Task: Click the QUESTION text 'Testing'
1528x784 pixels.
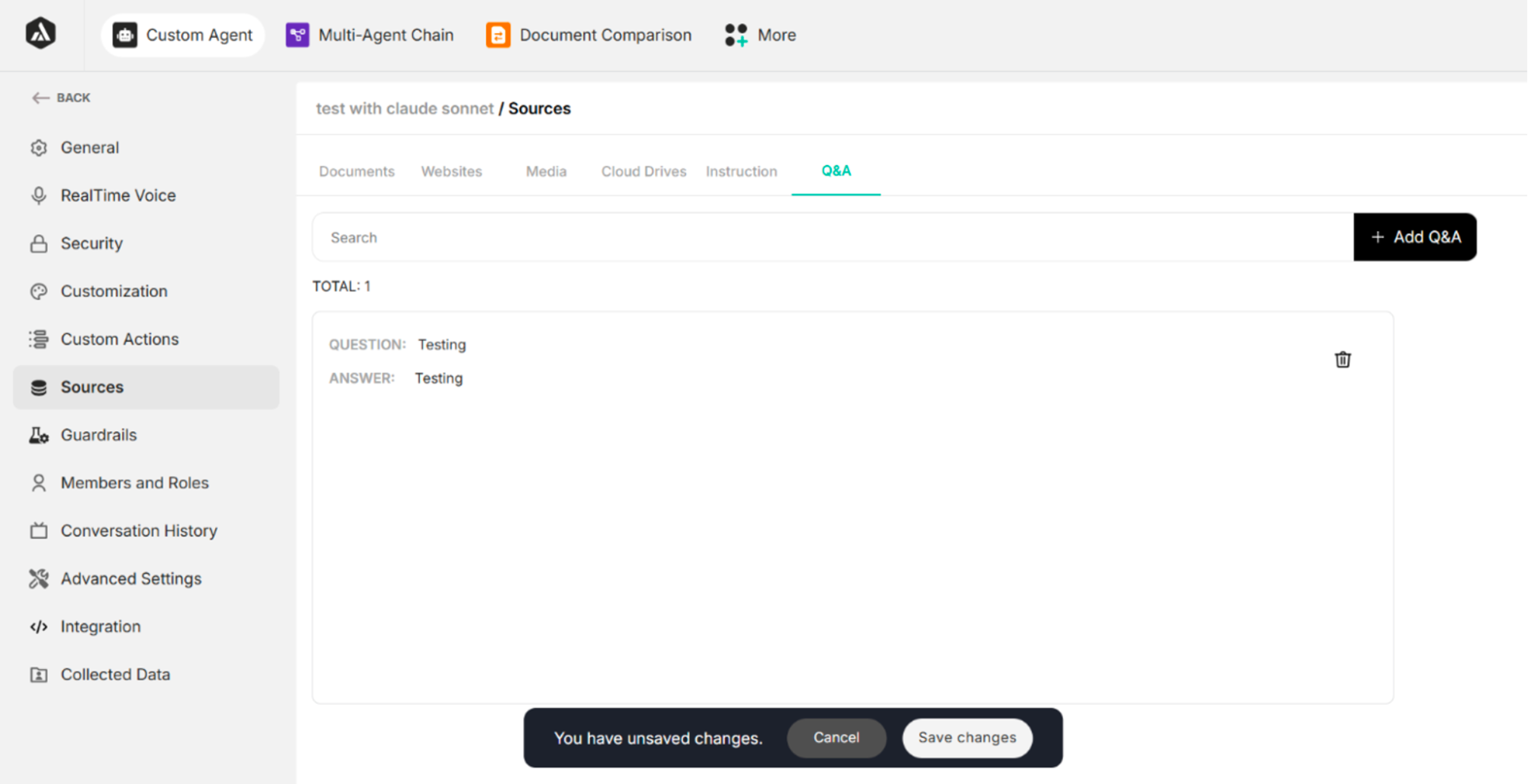Action: 442,345
